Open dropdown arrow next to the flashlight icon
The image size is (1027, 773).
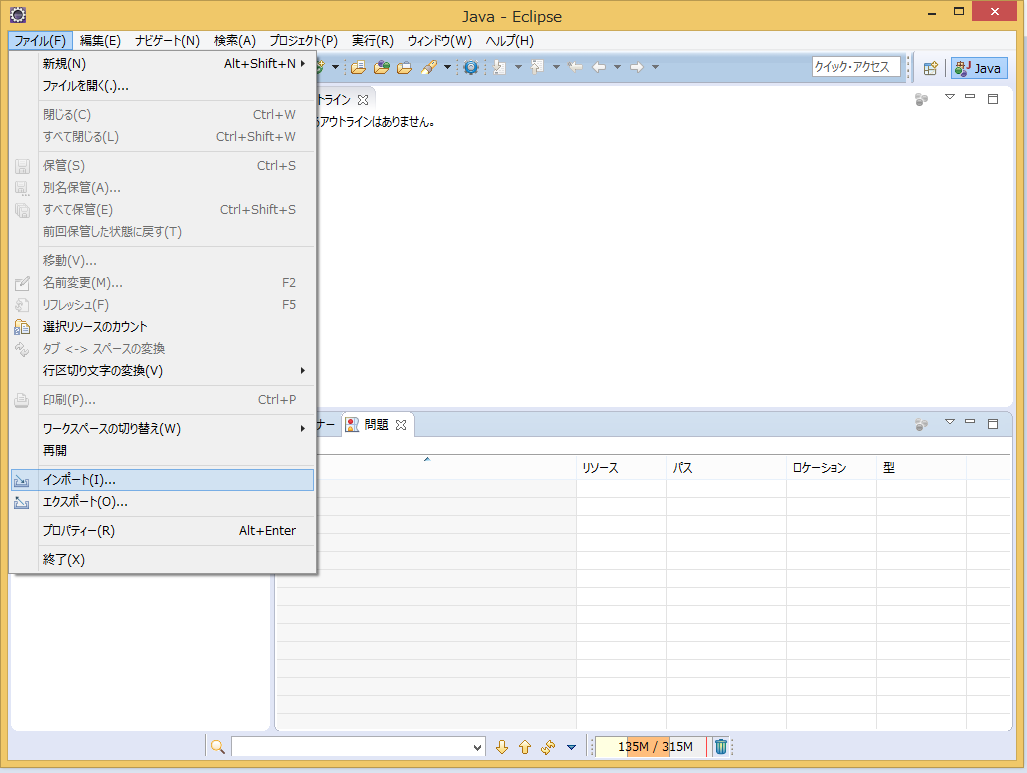point(447,67)
